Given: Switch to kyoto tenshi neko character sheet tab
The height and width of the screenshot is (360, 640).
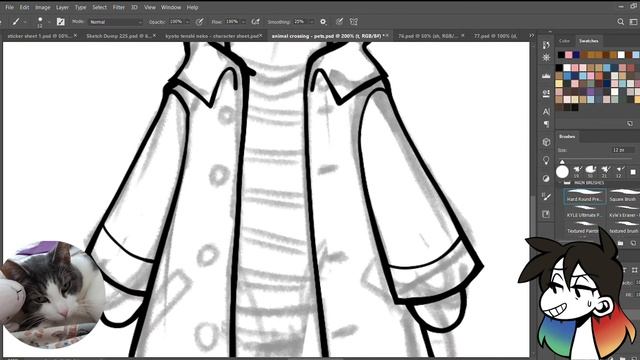Looking at the screenshot, I should click(x=212, y=36).
